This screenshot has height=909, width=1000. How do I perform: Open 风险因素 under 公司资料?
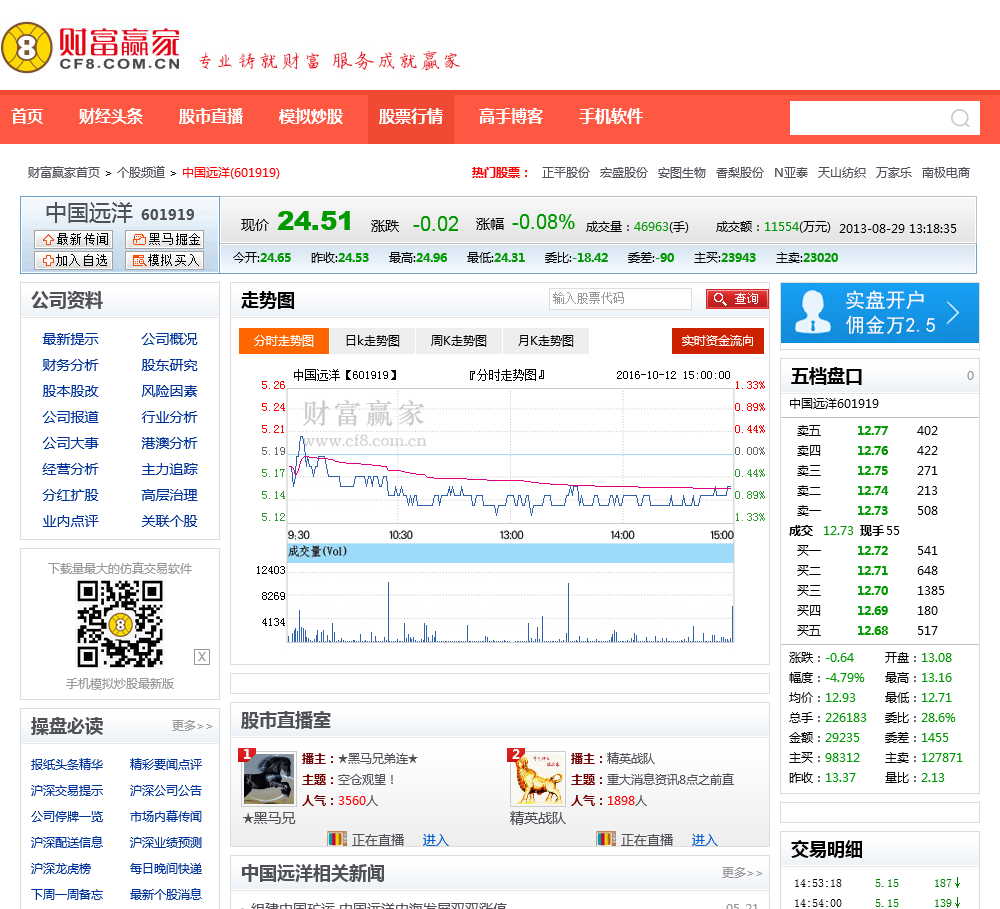(x=169, y=391)
